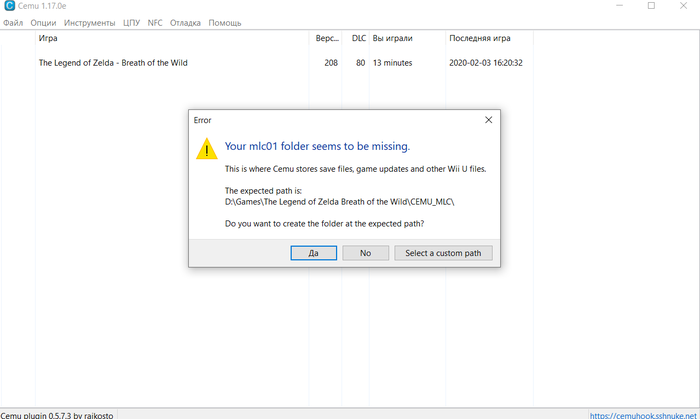Image resolution: width=700 pixels, height=419 pixels.
Task: Sort by Вы играли column header
Action: (391, 38)
